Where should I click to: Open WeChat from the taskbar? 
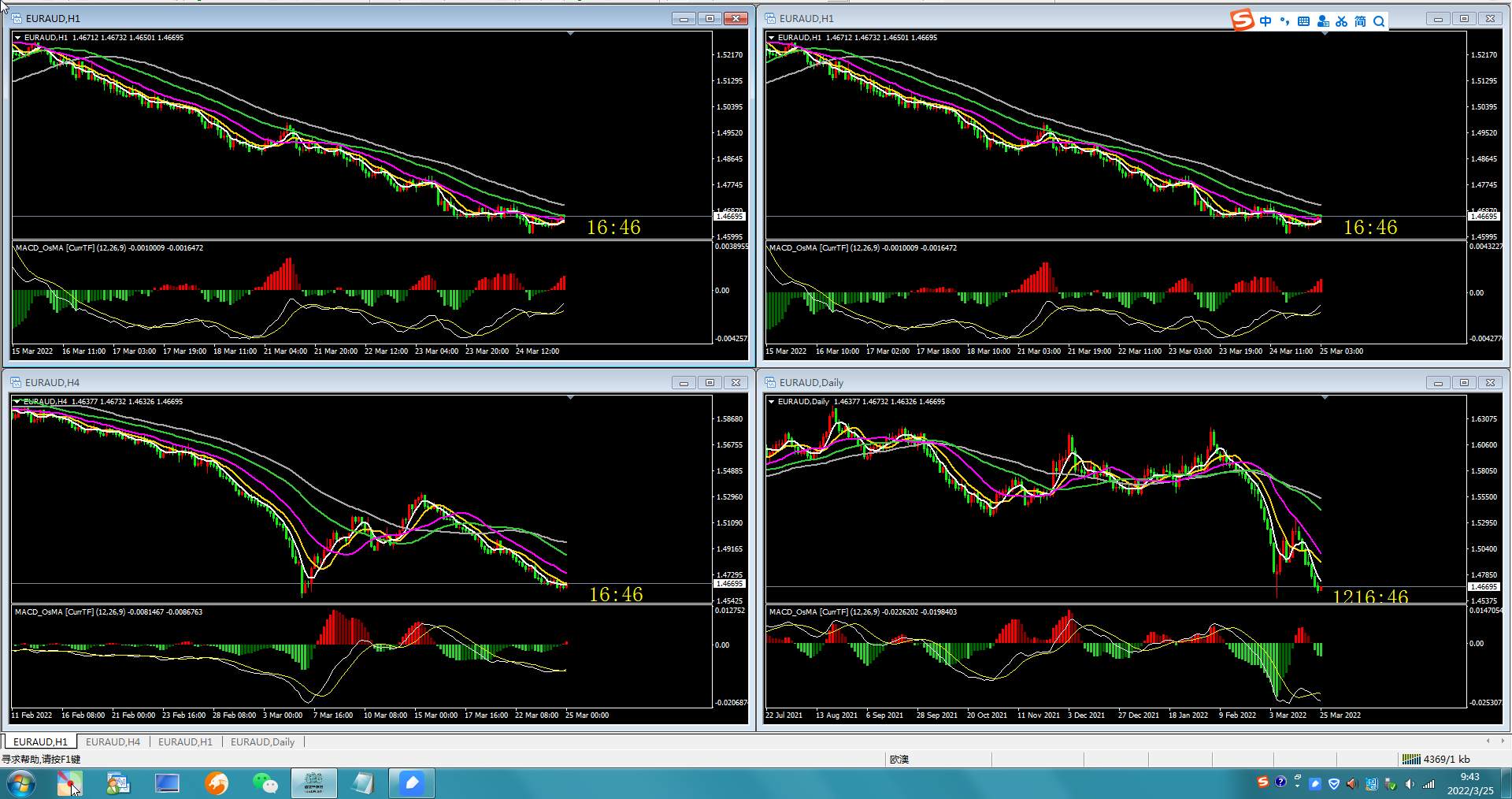[265, 783]
